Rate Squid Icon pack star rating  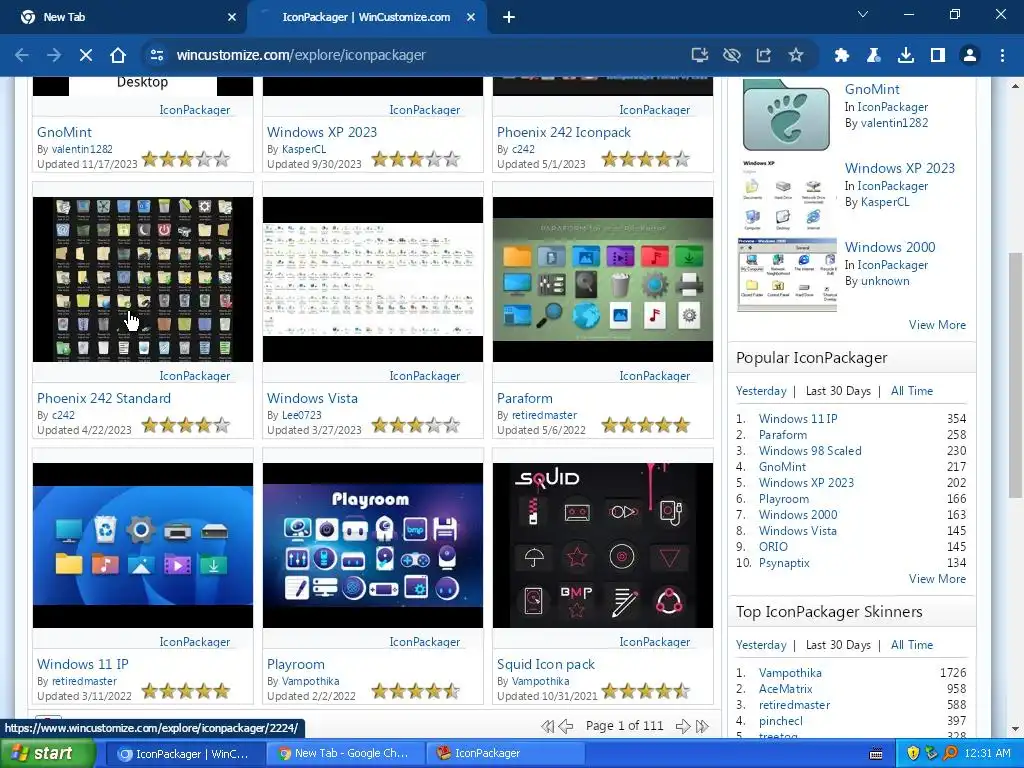(646, 691)
